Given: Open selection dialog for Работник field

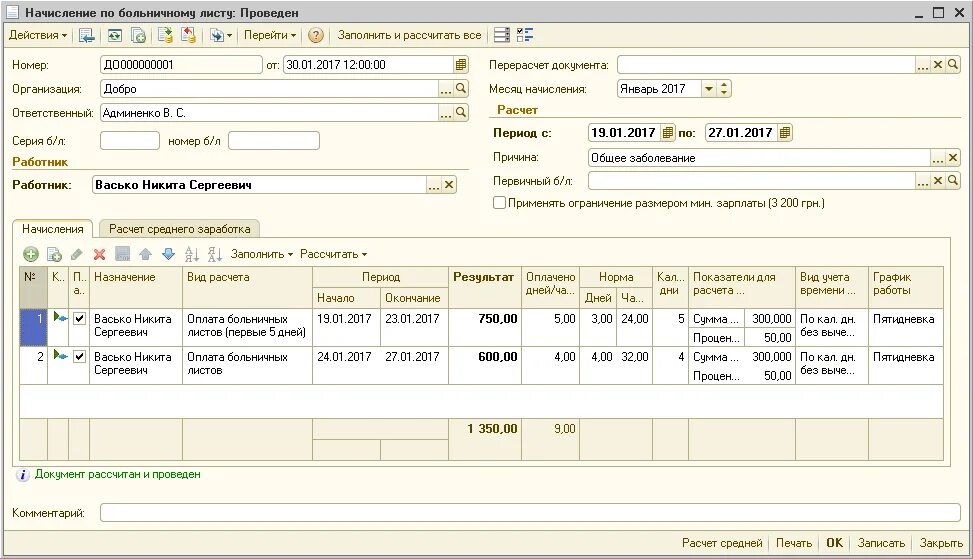Looking at the screenshot, I should (x=434, y=185).
